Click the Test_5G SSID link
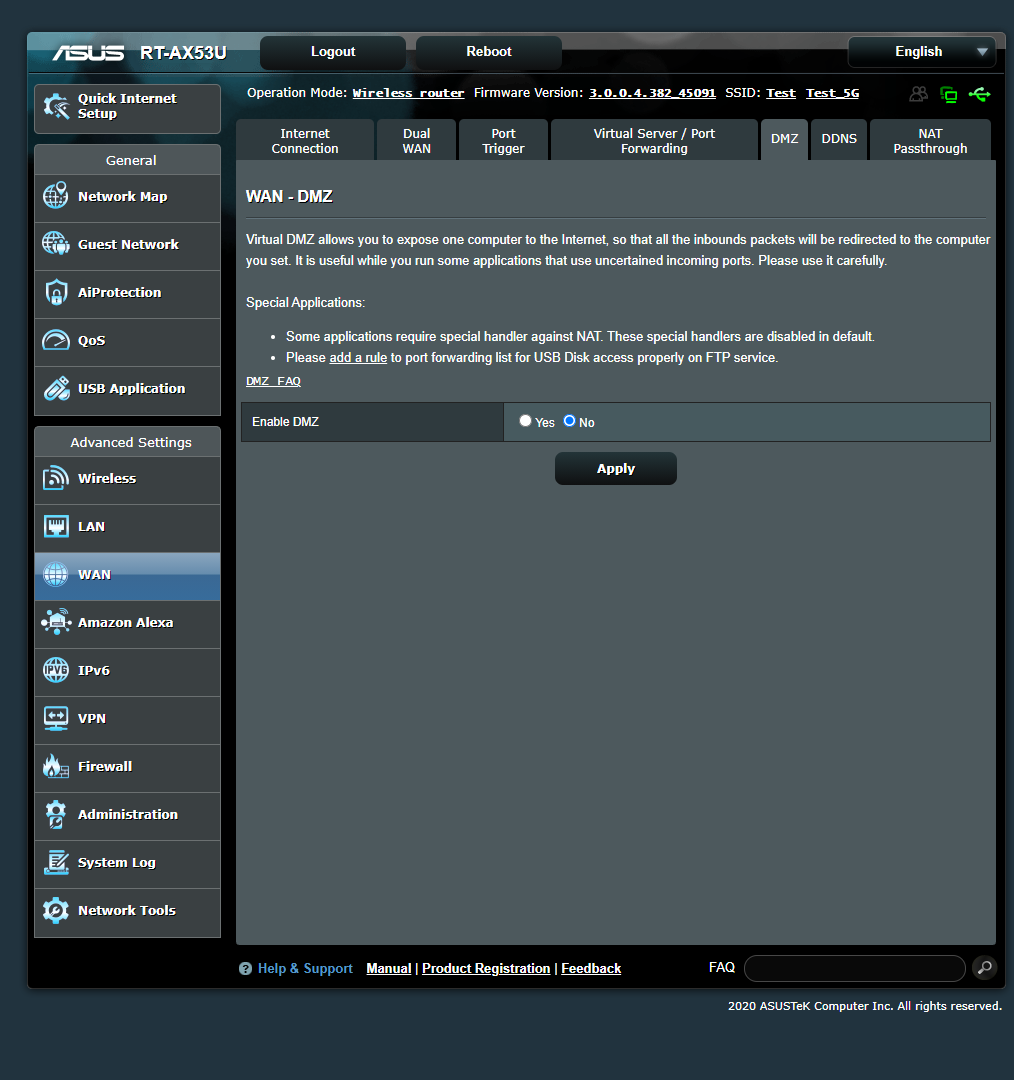This screenshot has height=1080, width=1014. pyautogui.click(x=833, y=93)
